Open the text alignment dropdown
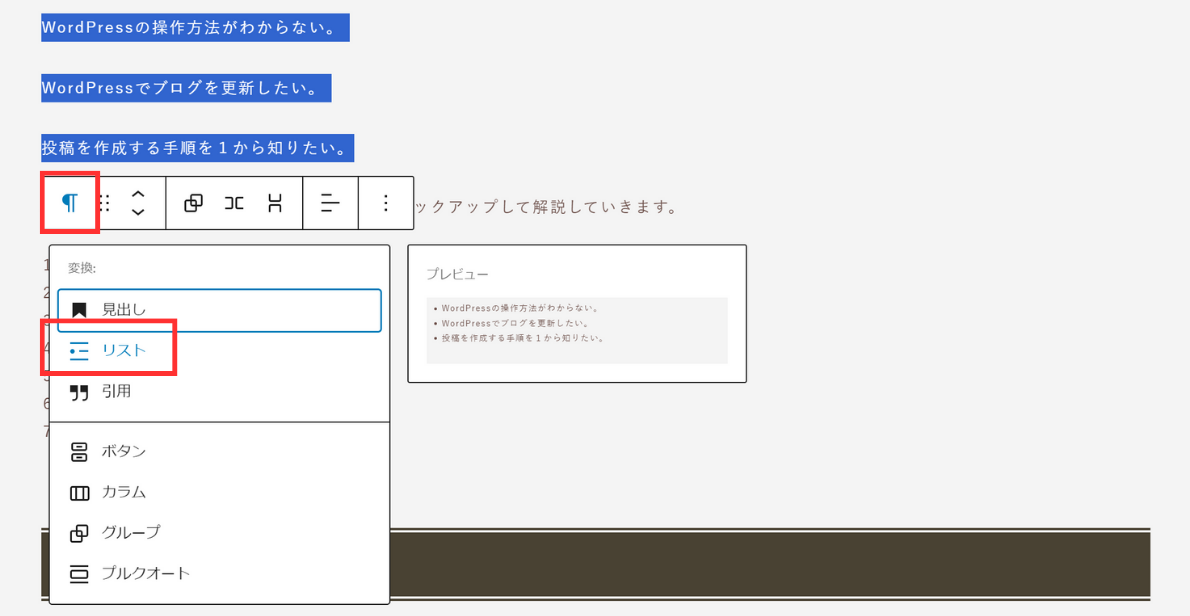This screenshot has height=616, width=1190. (330, 203)
